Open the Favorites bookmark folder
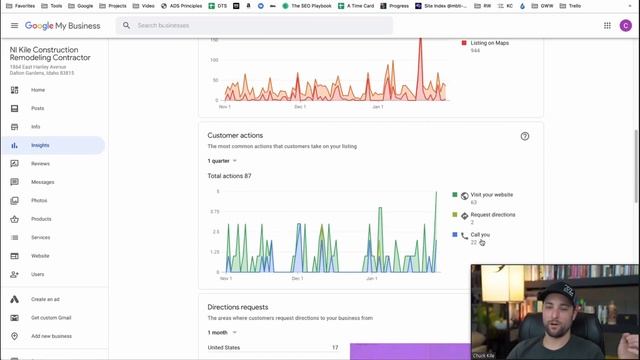This screenshot has width=640, height=360. pos(20,6)
